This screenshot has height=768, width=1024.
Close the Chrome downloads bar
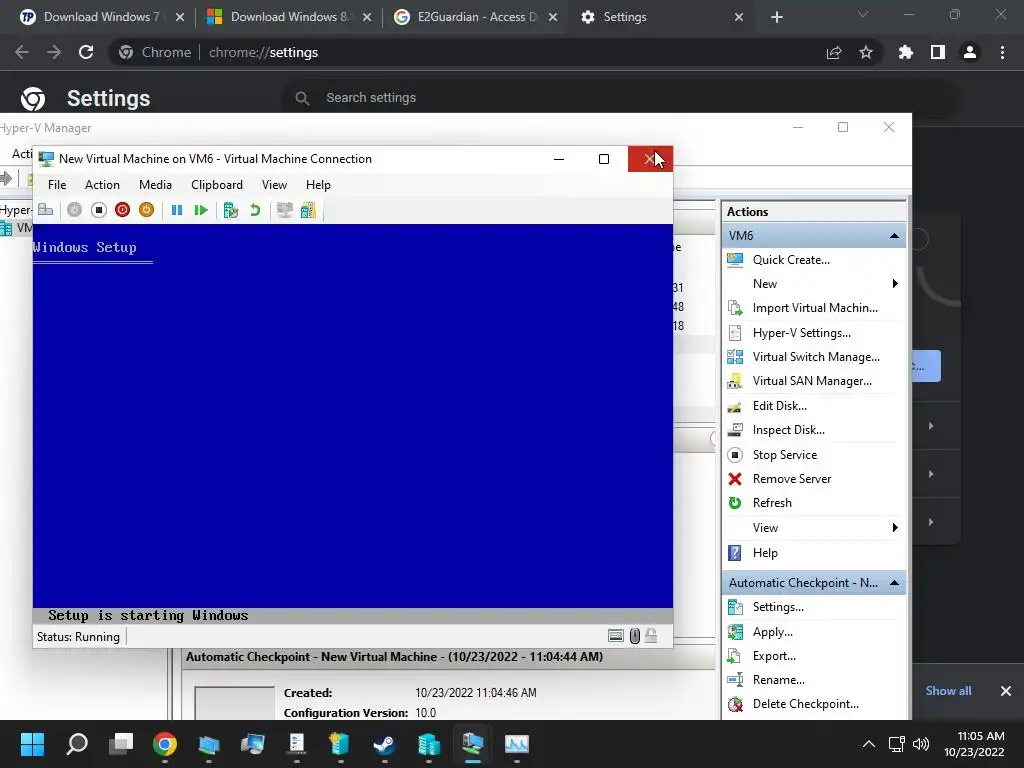(1006, 691)
